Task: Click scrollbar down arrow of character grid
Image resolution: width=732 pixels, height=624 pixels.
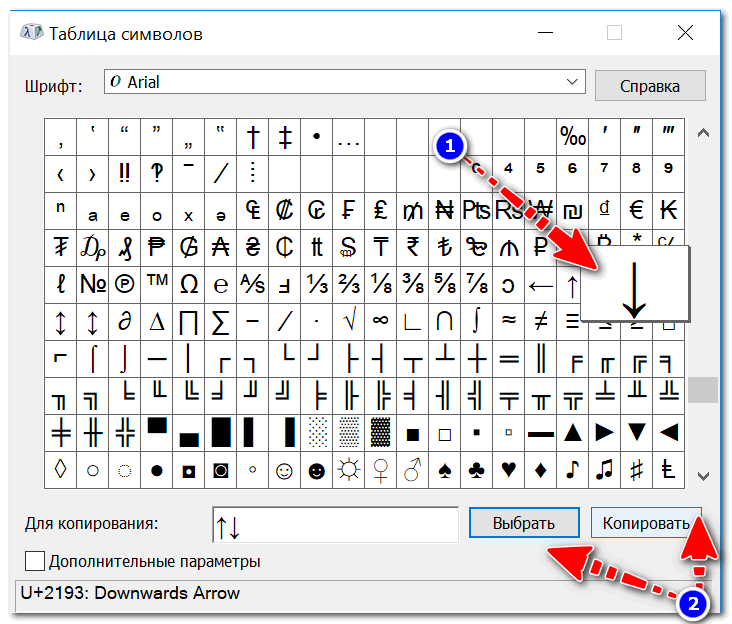Action: 703,476
